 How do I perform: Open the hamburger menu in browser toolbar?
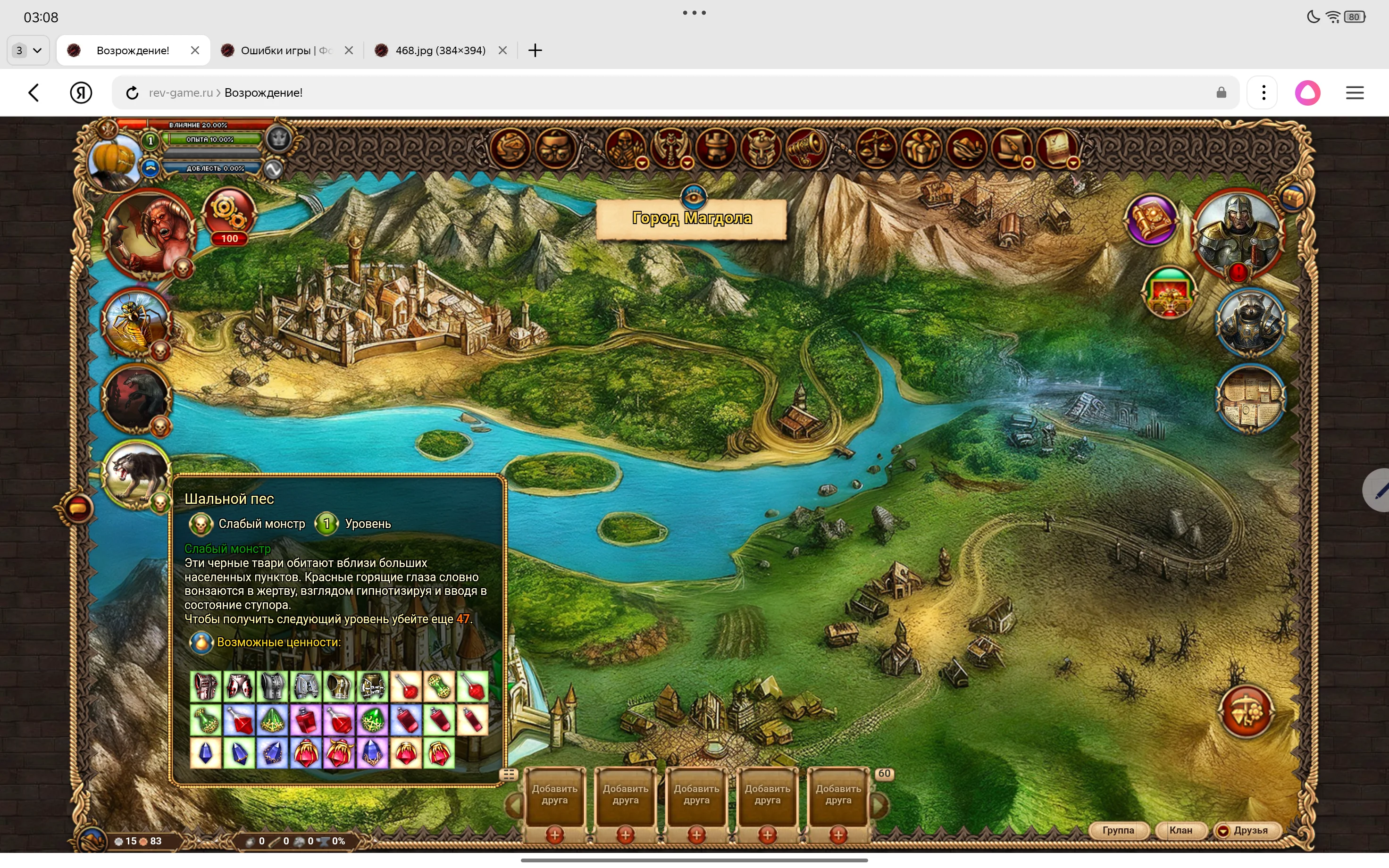(1355, 92)
